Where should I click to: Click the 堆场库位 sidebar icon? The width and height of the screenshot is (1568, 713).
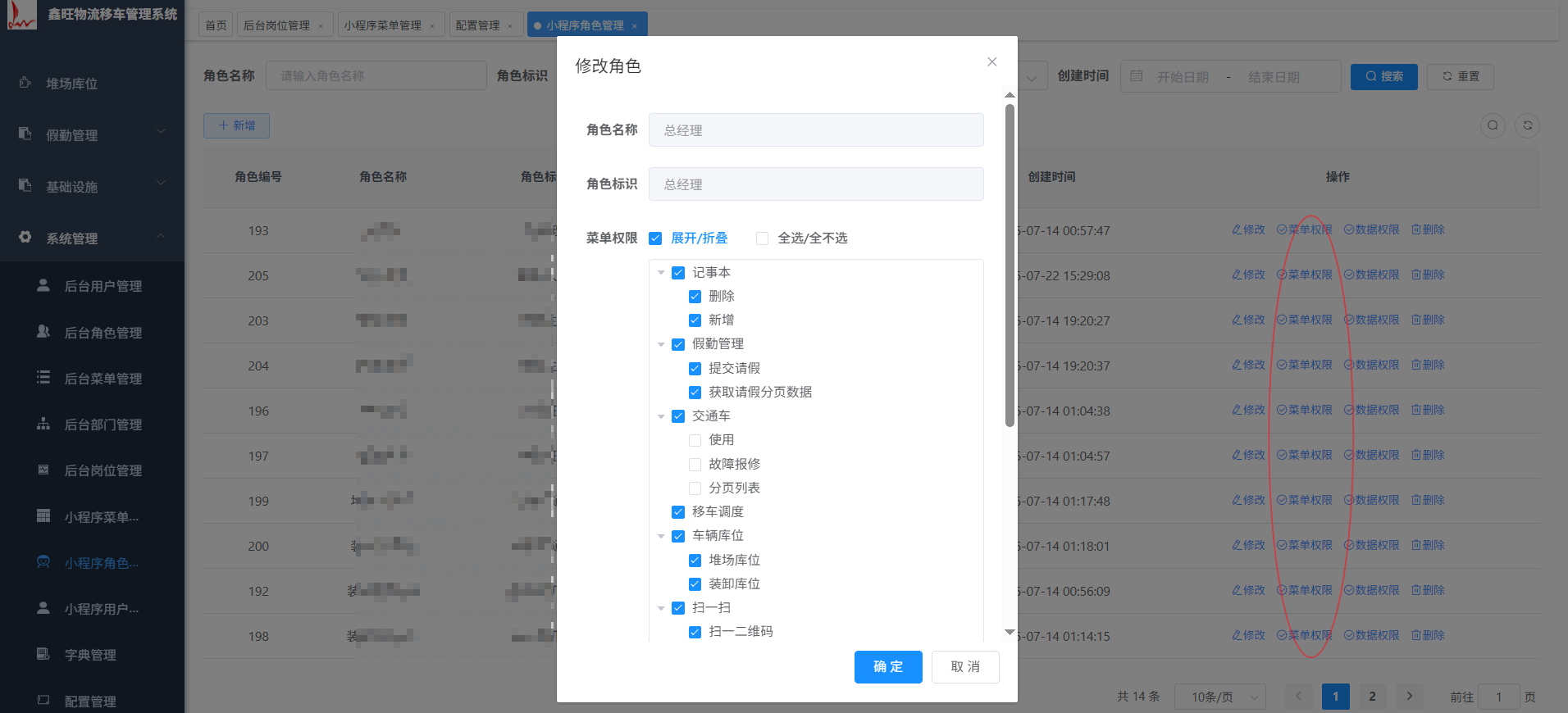point(25,83)
